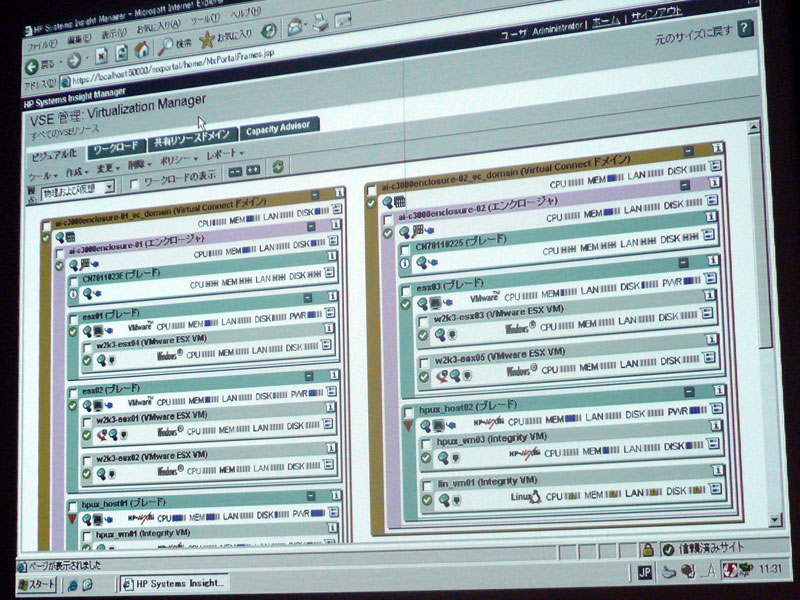800x600 pixels.
Task: Open the ファイル menu in browser
Action: pyautogui.click(x=42, y=45)
